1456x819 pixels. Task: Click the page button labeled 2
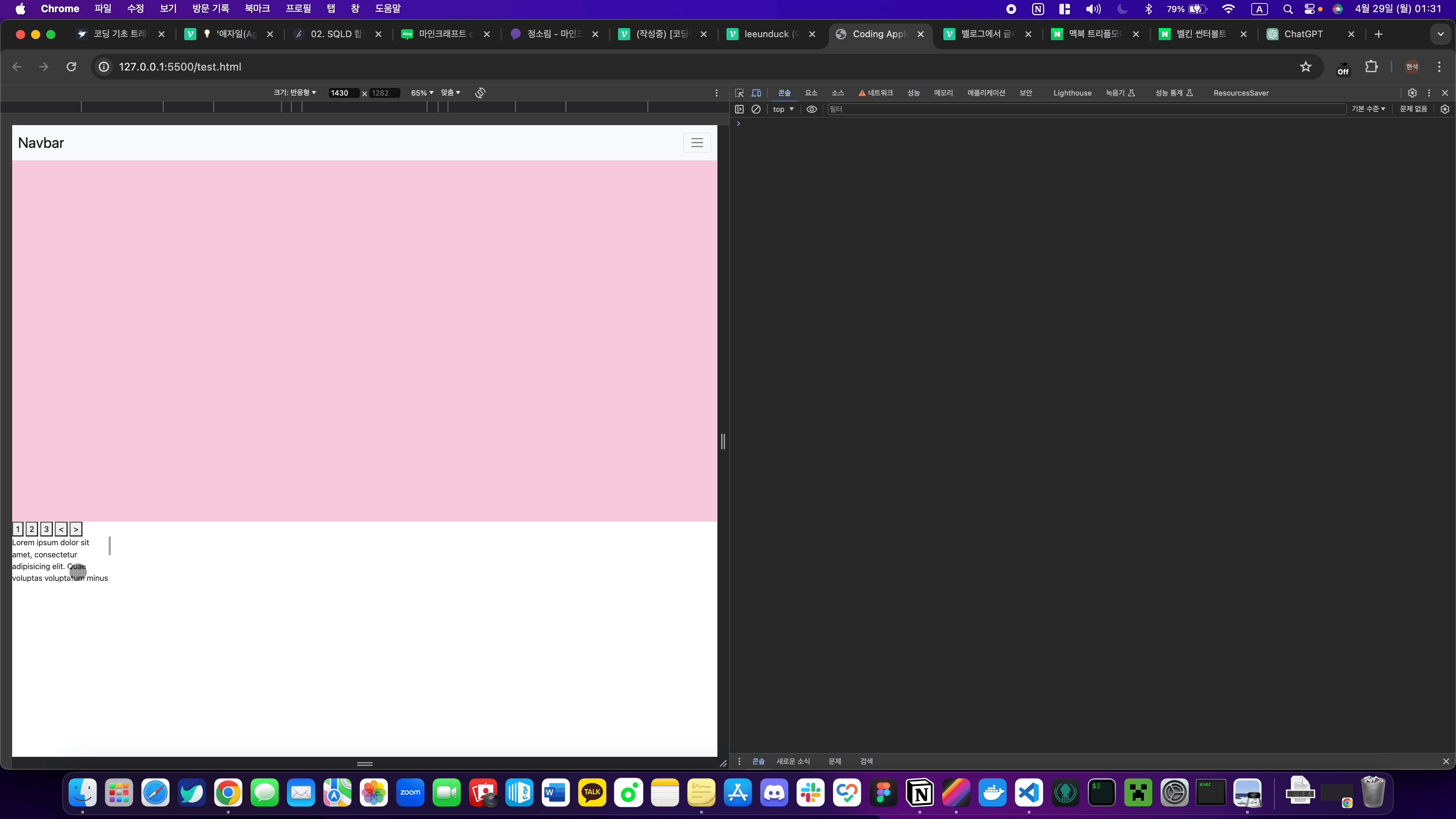(x=32, y=529)
